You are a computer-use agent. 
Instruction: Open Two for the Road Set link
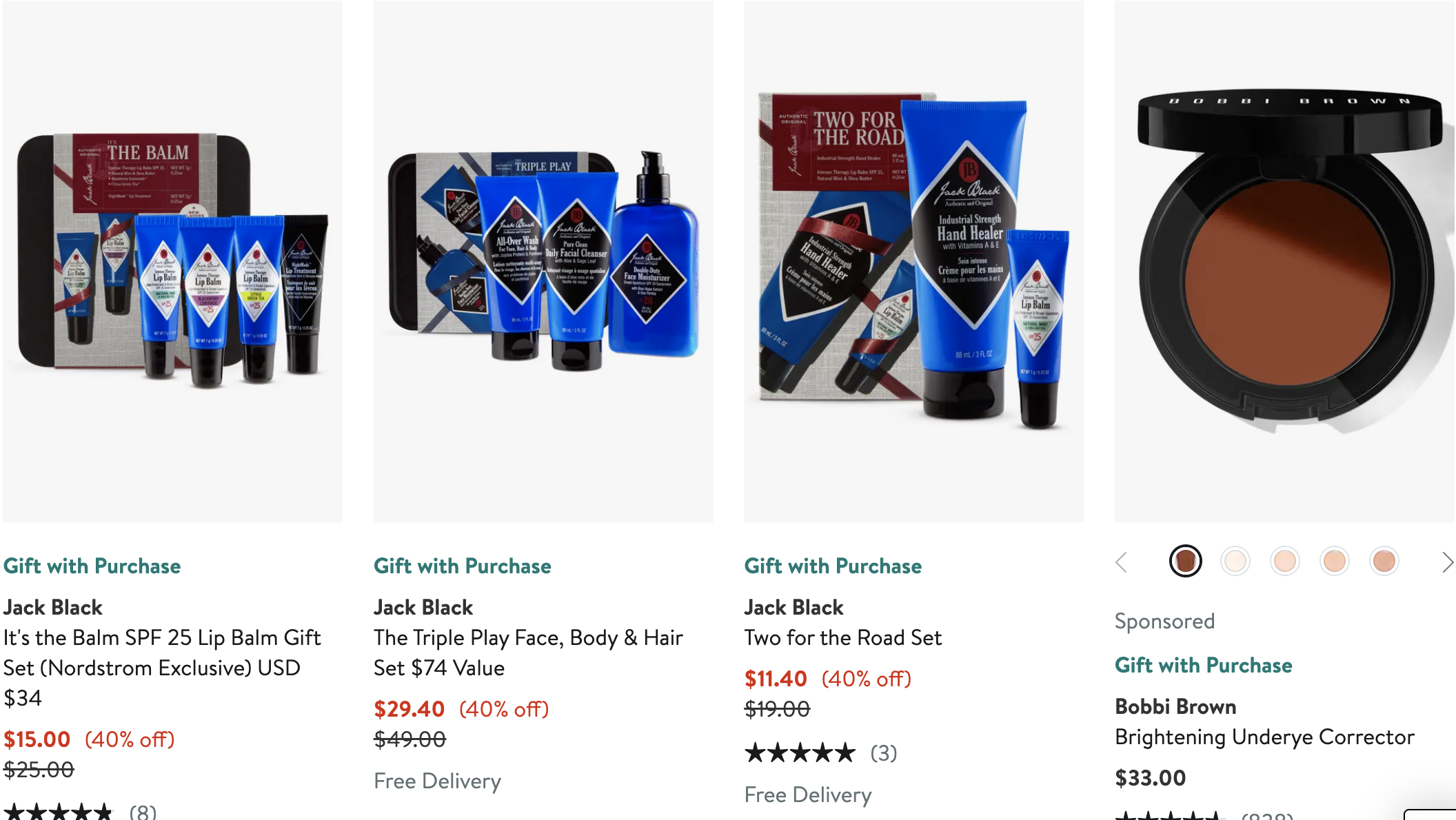(842, 637)
